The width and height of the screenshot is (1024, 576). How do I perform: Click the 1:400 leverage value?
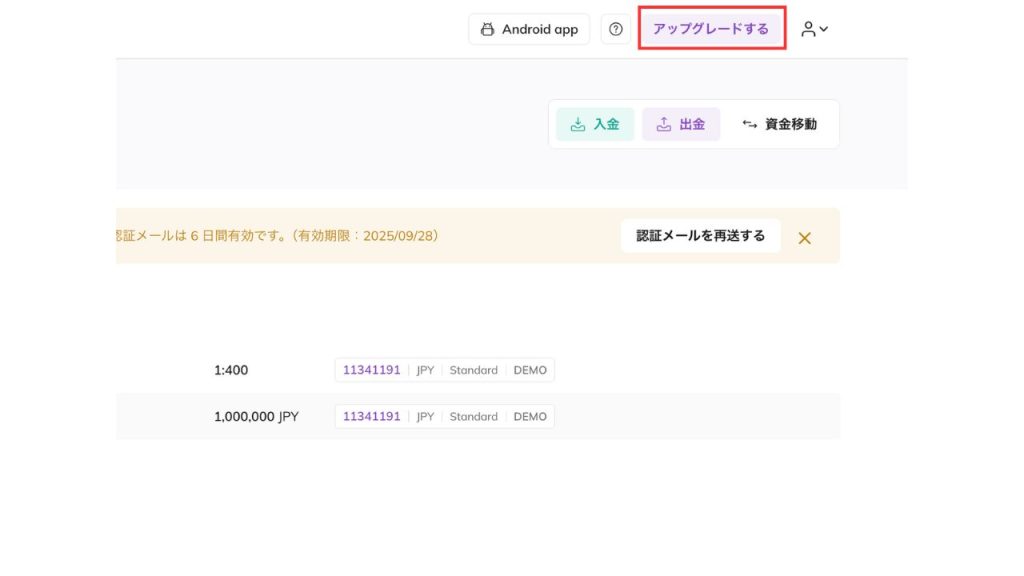tap(231, 369)
